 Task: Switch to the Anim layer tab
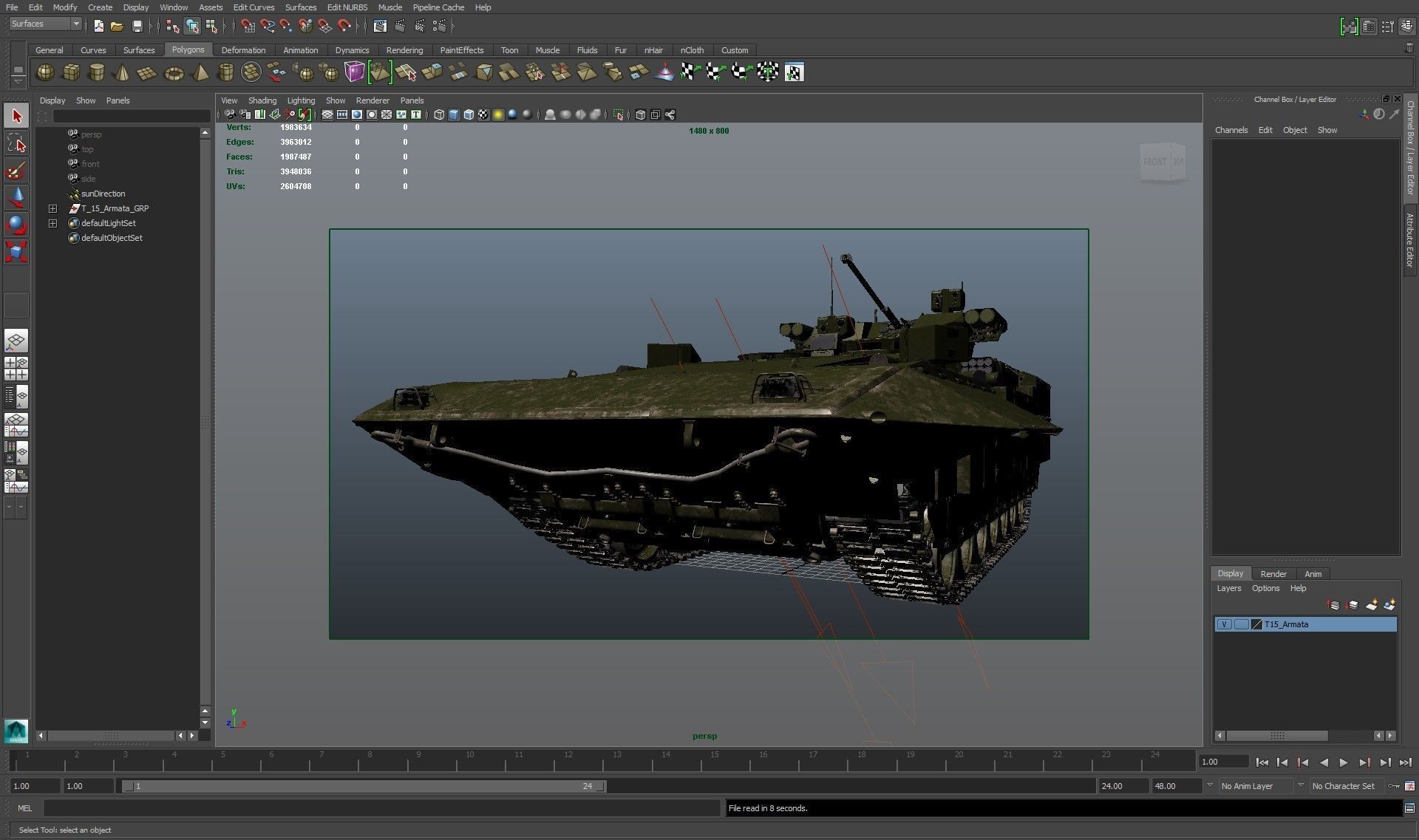[1313, 574]
